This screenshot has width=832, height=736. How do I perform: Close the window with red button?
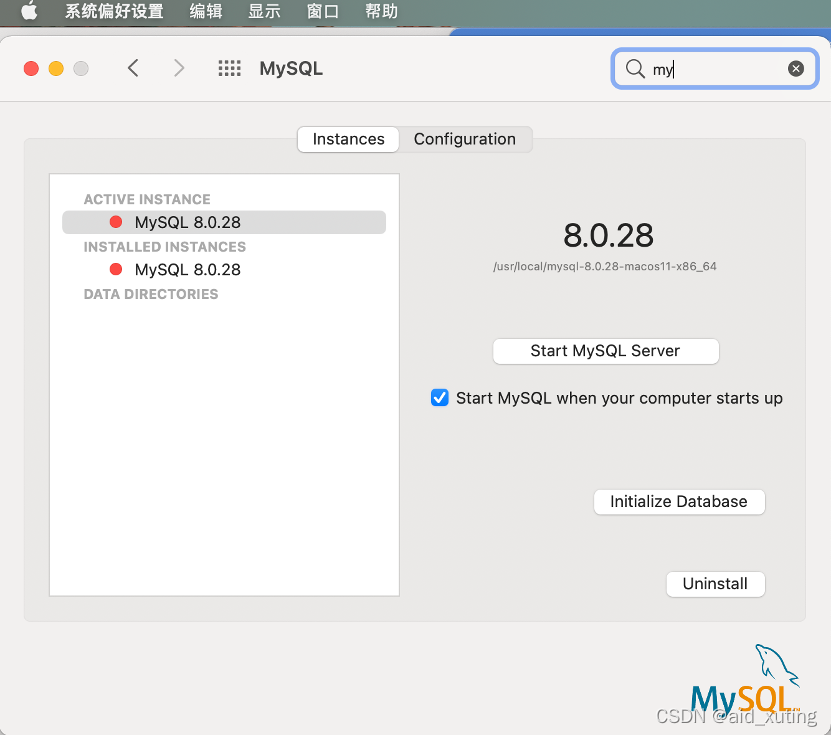[31, 68]
